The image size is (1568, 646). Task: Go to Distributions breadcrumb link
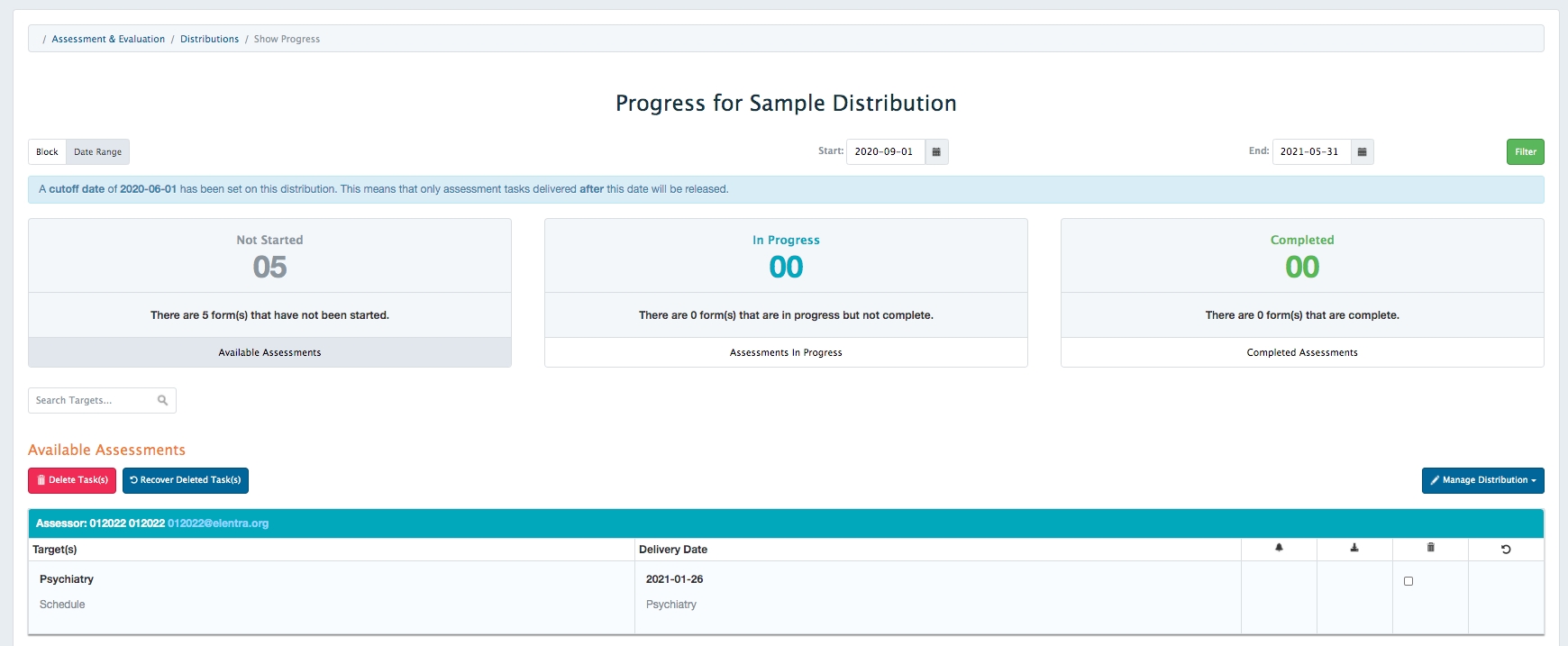(x=209, y=39)
